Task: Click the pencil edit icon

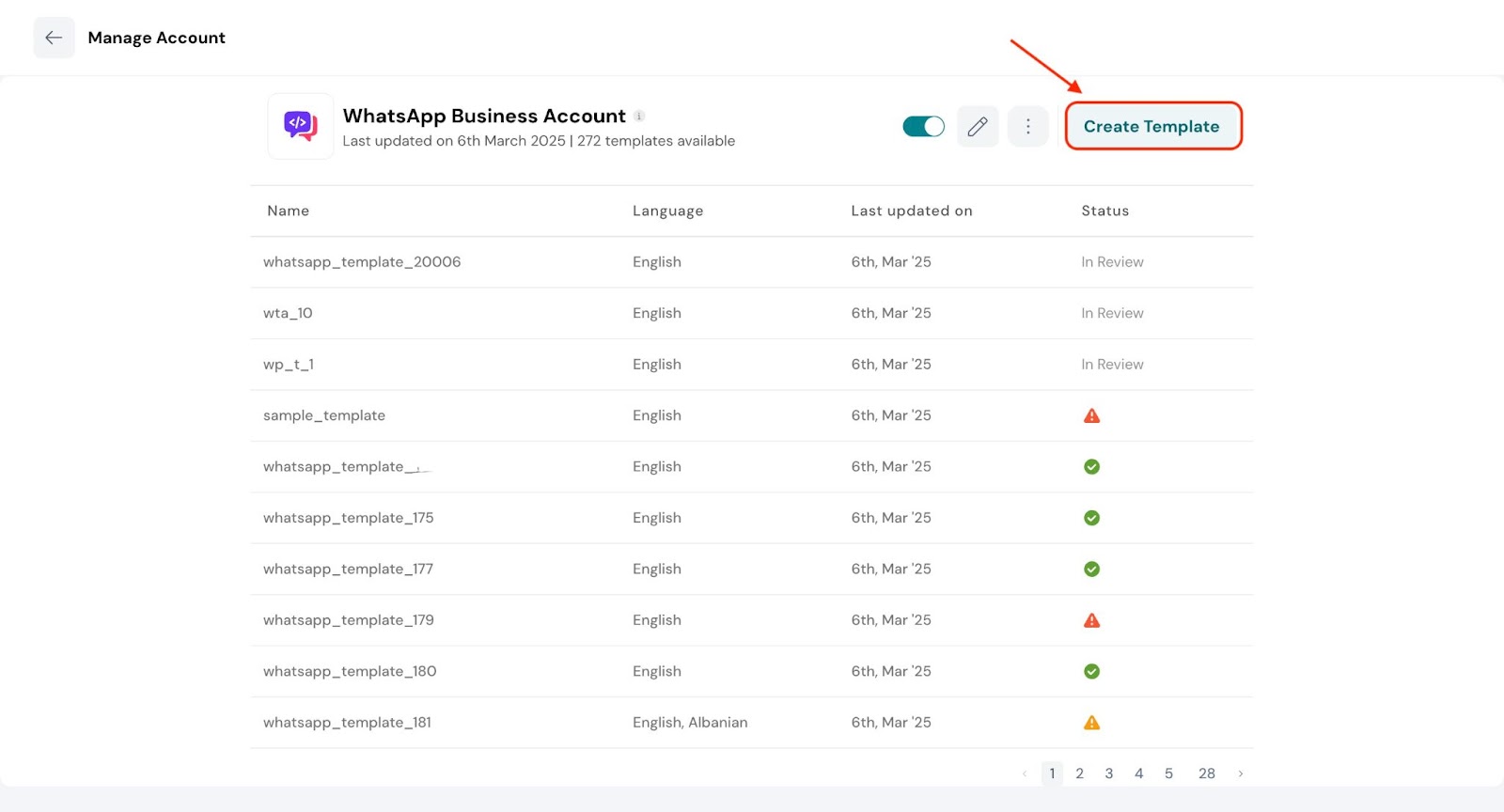Action: tap(978, 127)
